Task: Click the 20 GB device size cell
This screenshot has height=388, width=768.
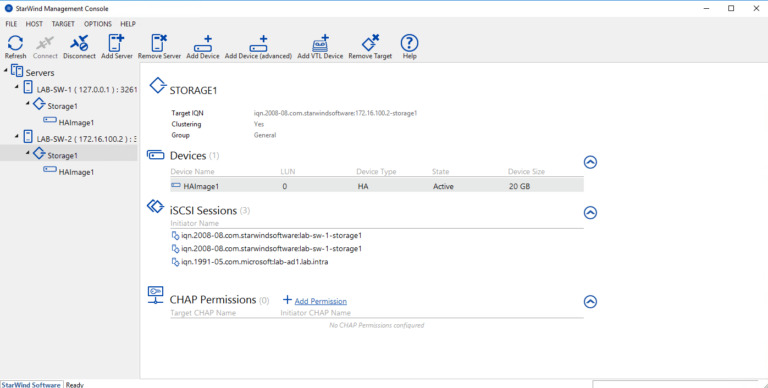Action: [x=519, y=186]
